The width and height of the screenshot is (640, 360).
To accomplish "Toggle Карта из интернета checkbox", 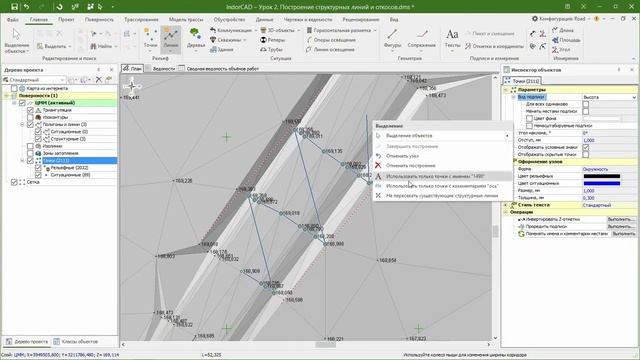I will coord(14,88).
